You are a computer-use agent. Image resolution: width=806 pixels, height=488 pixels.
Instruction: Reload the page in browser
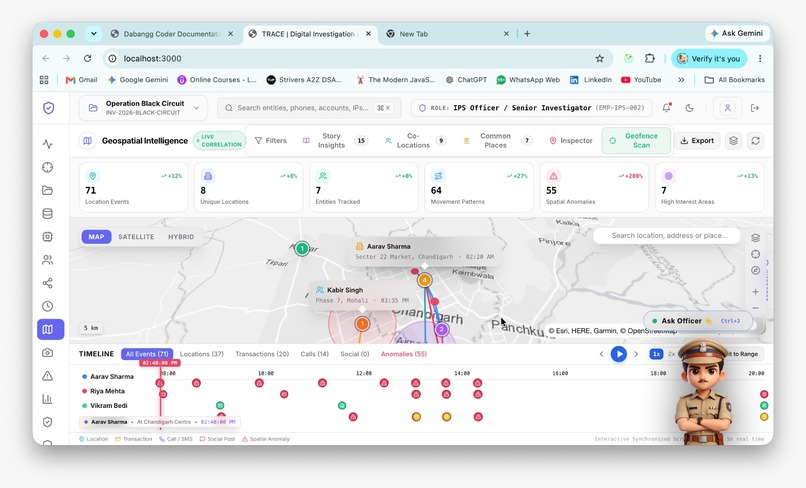[x=87, y=59]
